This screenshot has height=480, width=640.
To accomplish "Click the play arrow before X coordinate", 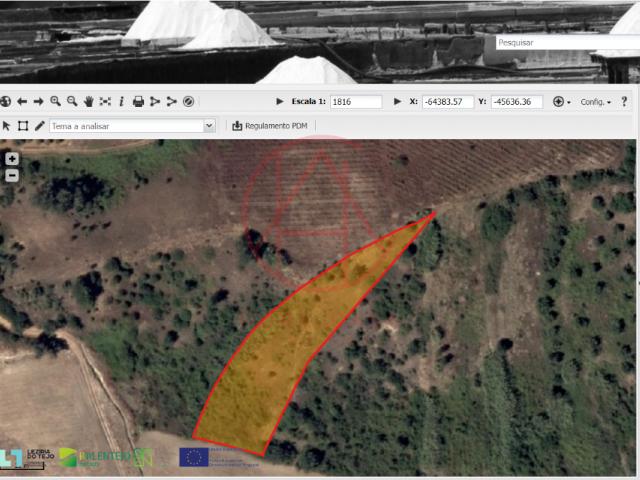I will click(397, 101).
